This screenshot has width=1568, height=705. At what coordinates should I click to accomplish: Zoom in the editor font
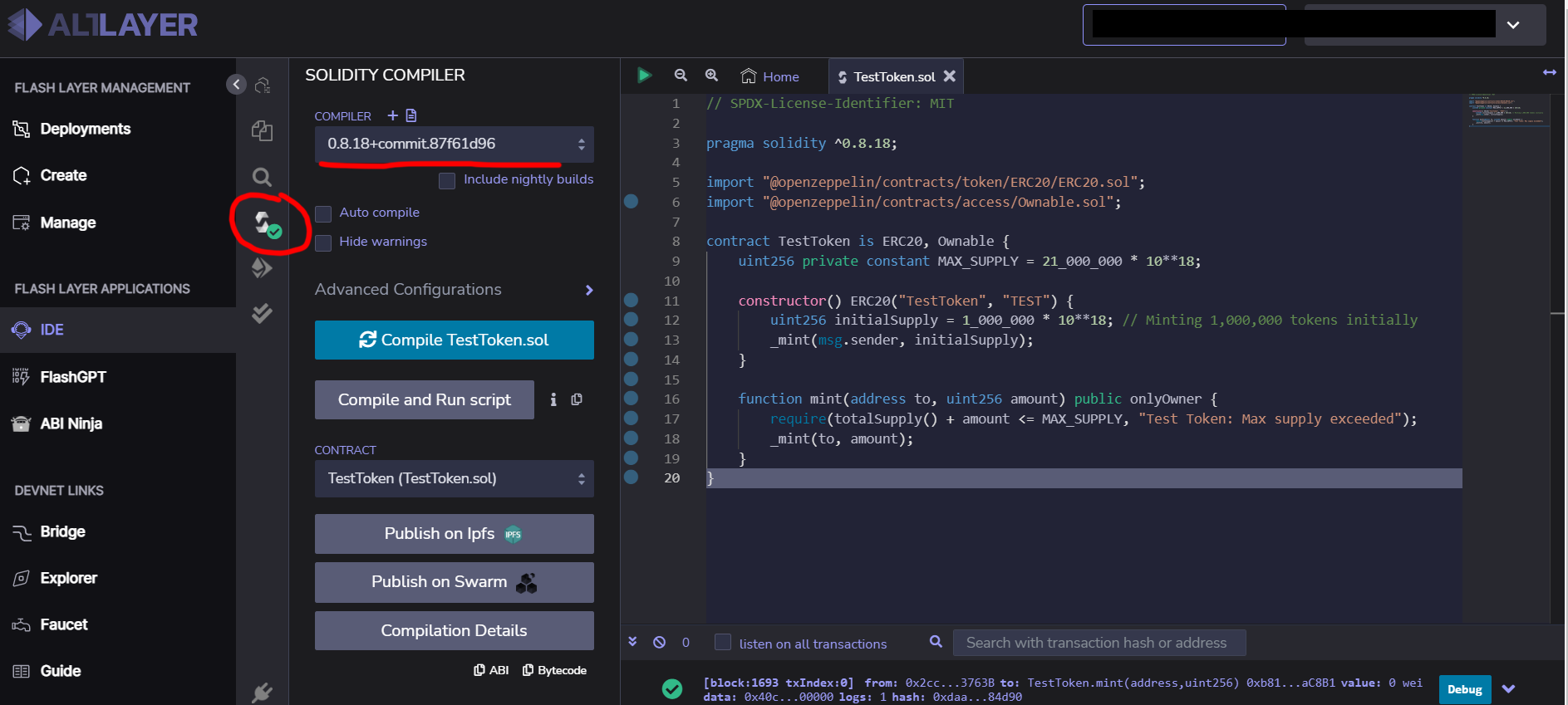(711, 76)
